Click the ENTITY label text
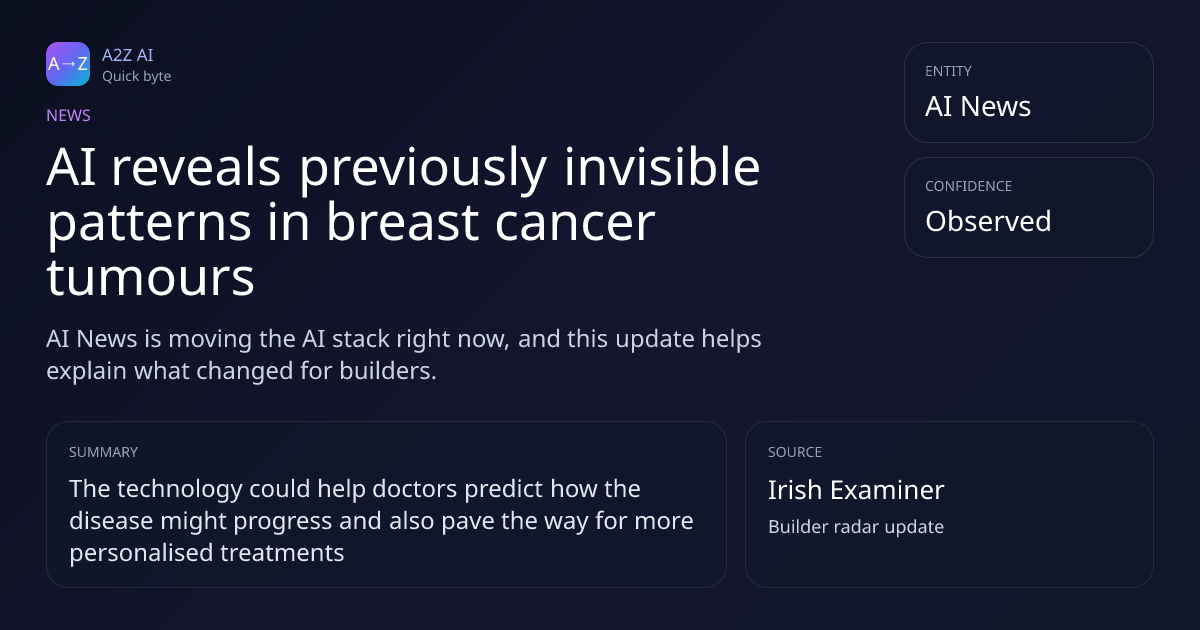This screenshot has height=630, width=1200. [x=948, y=71]
